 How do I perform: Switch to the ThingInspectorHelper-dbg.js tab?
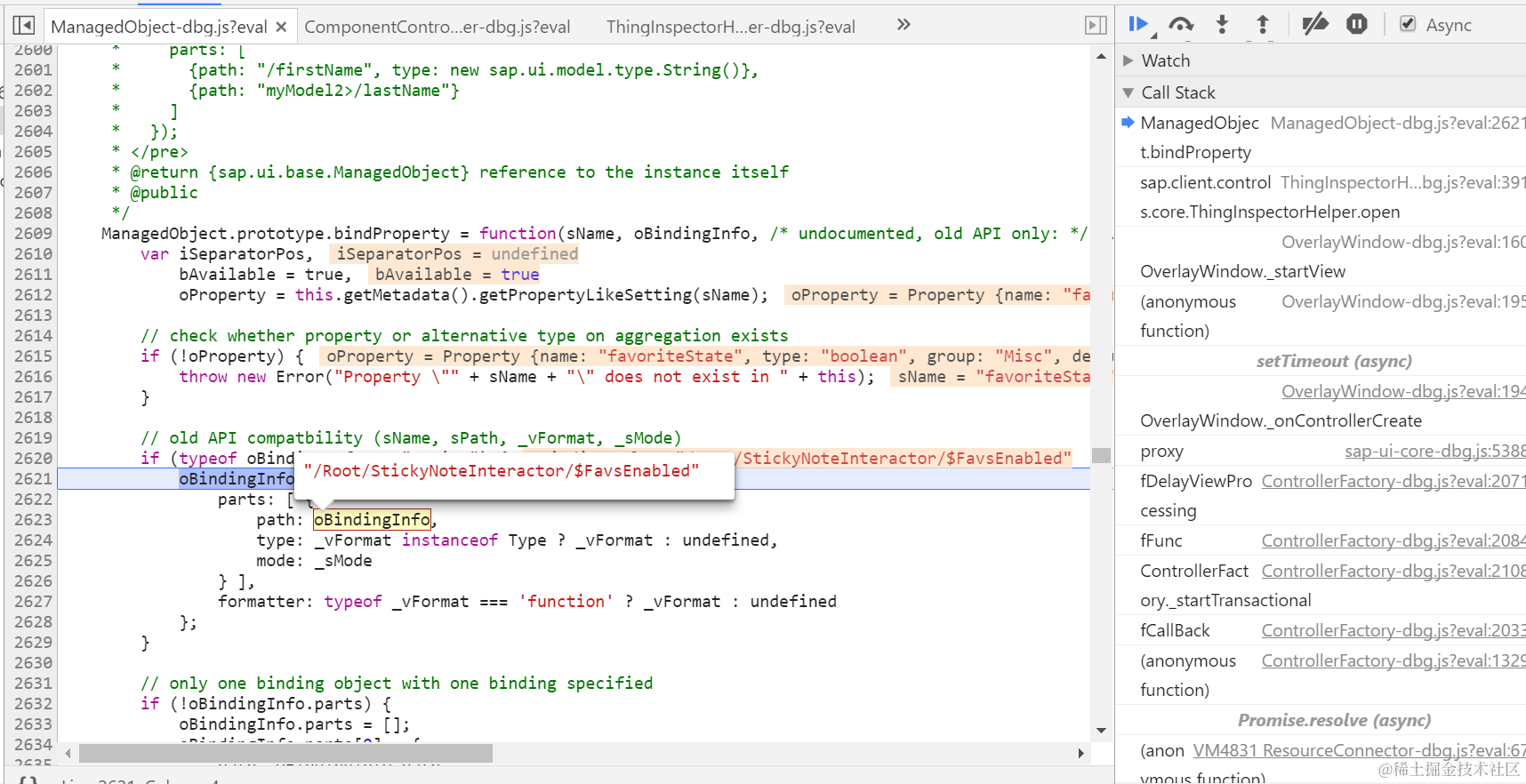tap(731, 27)
